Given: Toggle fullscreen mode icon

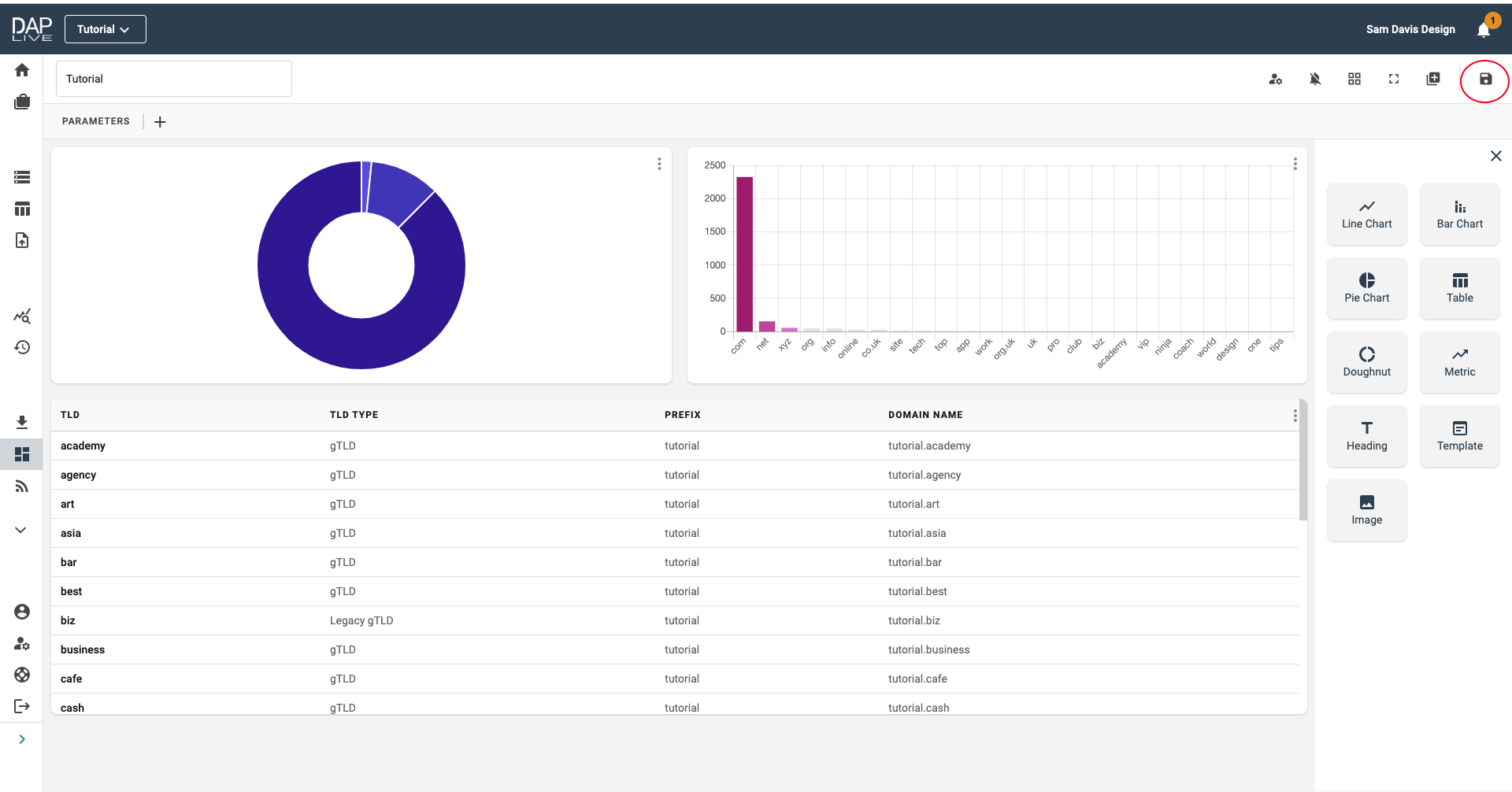Looking at the screenshot, I should click(x=1393, y=80).
